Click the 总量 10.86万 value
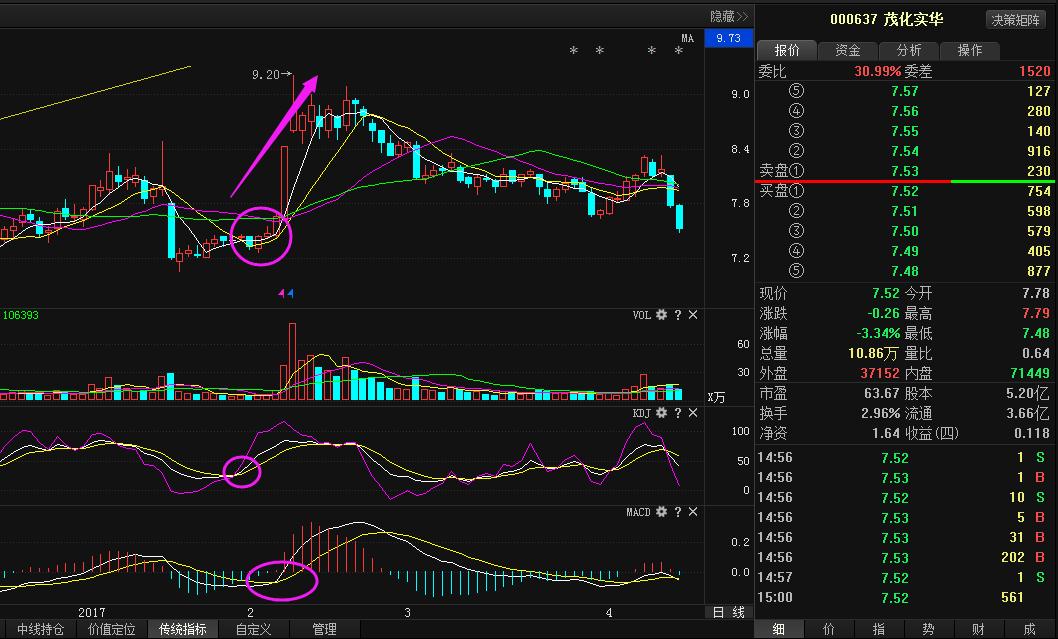 coord(874,354)
